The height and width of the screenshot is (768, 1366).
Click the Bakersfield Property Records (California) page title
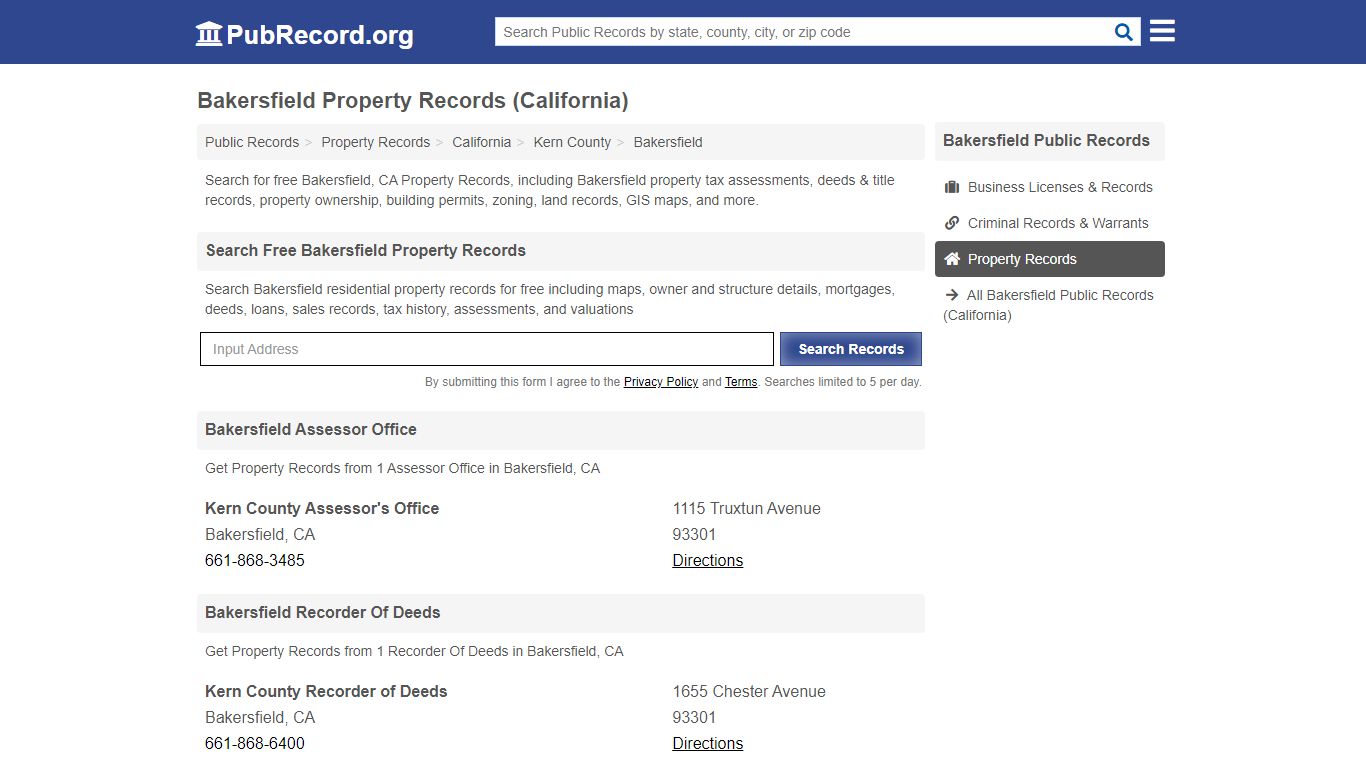pyautogui.click(x=413, y=101)
